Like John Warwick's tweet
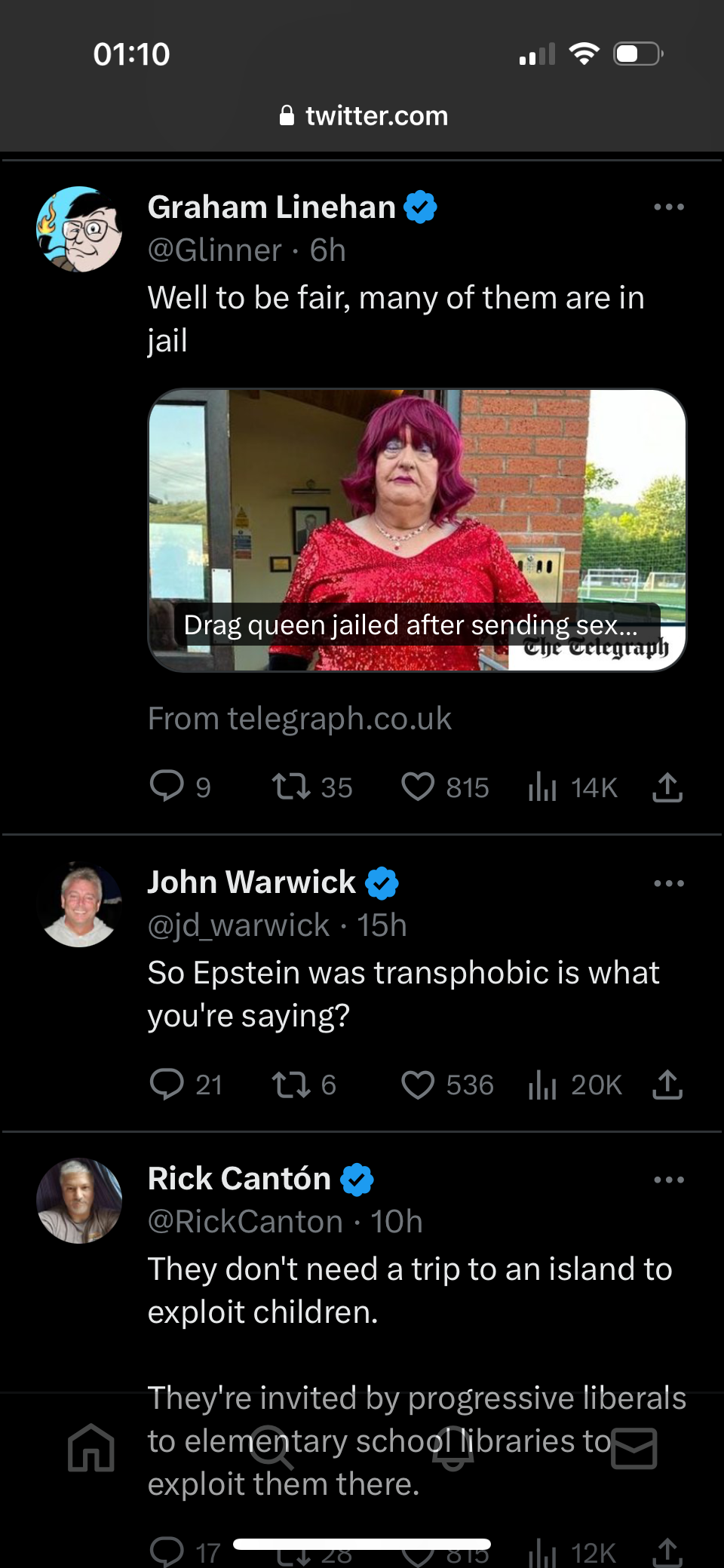724x1568 pixels. 418,1085
